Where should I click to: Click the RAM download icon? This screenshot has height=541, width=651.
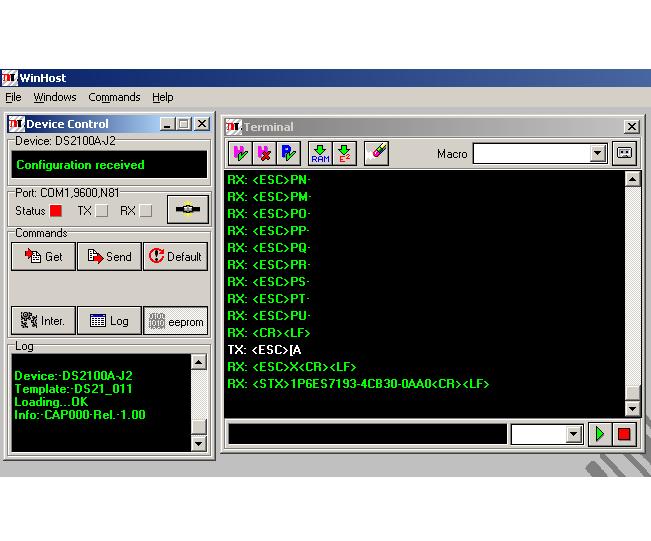pos(320,153)
